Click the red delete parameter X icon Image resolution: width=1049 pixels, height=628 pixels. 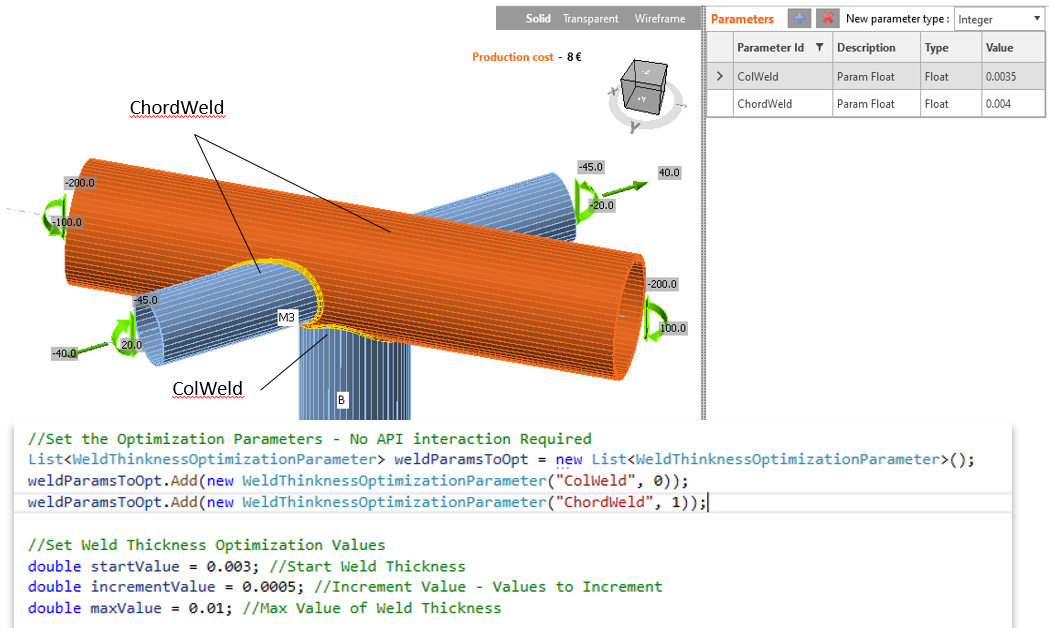click(x=827, y=18)
